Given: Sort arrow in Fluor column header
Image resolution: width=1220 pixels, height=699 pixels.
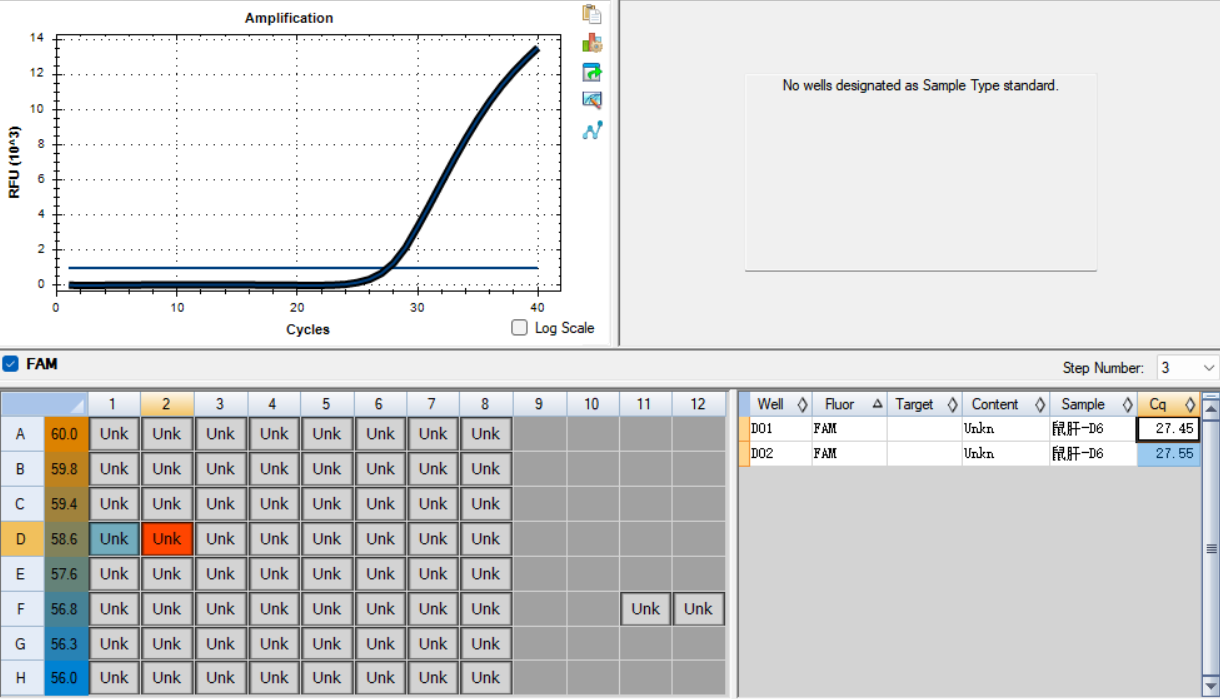Looking at the screenshot, I should click(x=877, y=404).
